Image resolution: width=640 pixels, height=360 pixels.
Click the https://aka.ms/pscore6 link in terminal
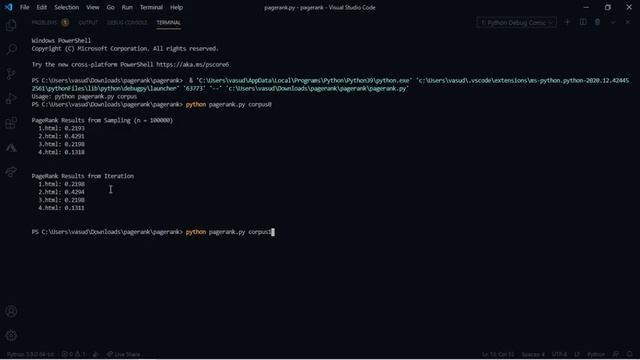(193, 64)
